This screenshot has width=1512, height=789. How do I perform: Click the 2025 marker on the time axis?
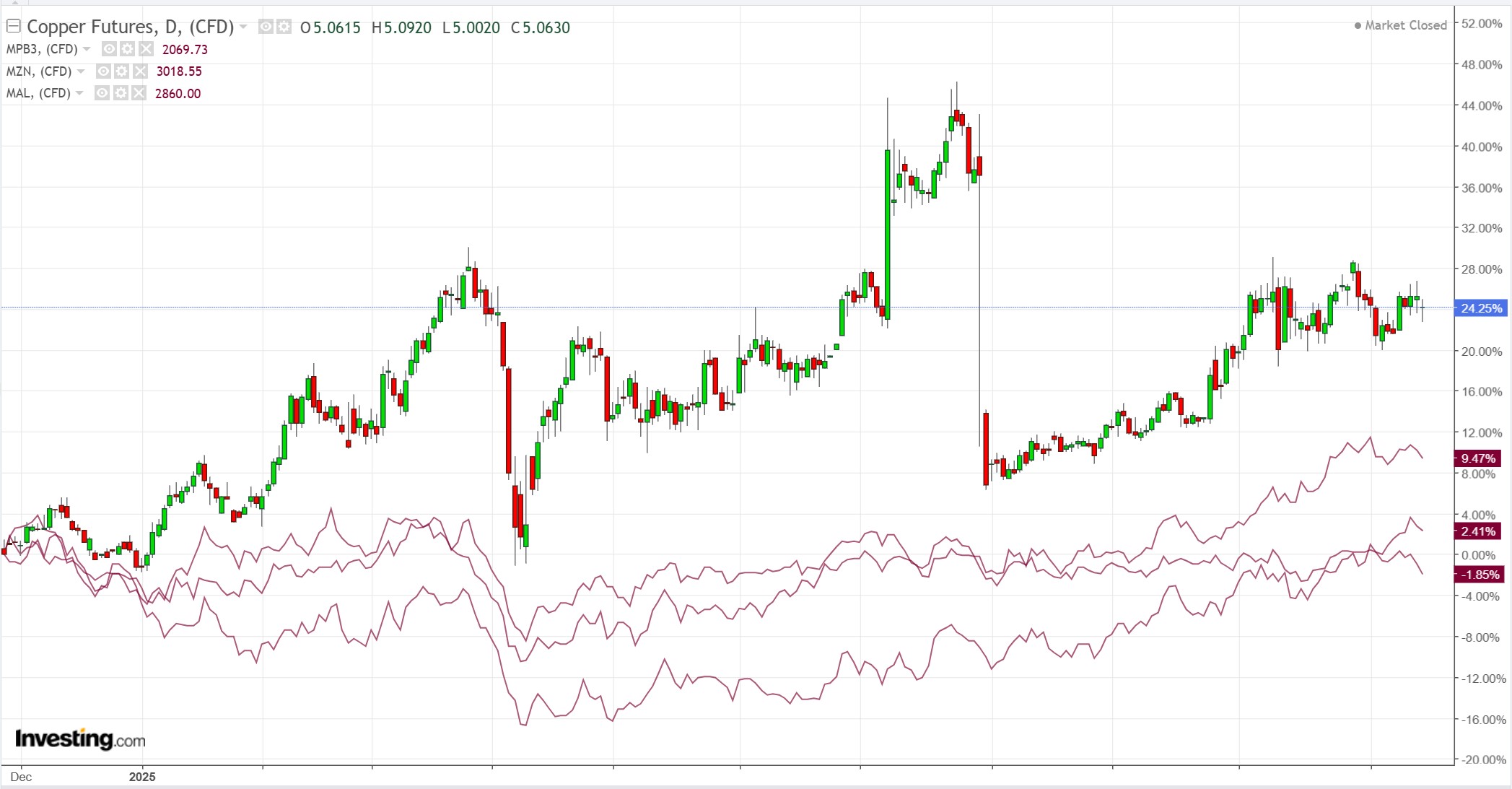coord(142,777)
